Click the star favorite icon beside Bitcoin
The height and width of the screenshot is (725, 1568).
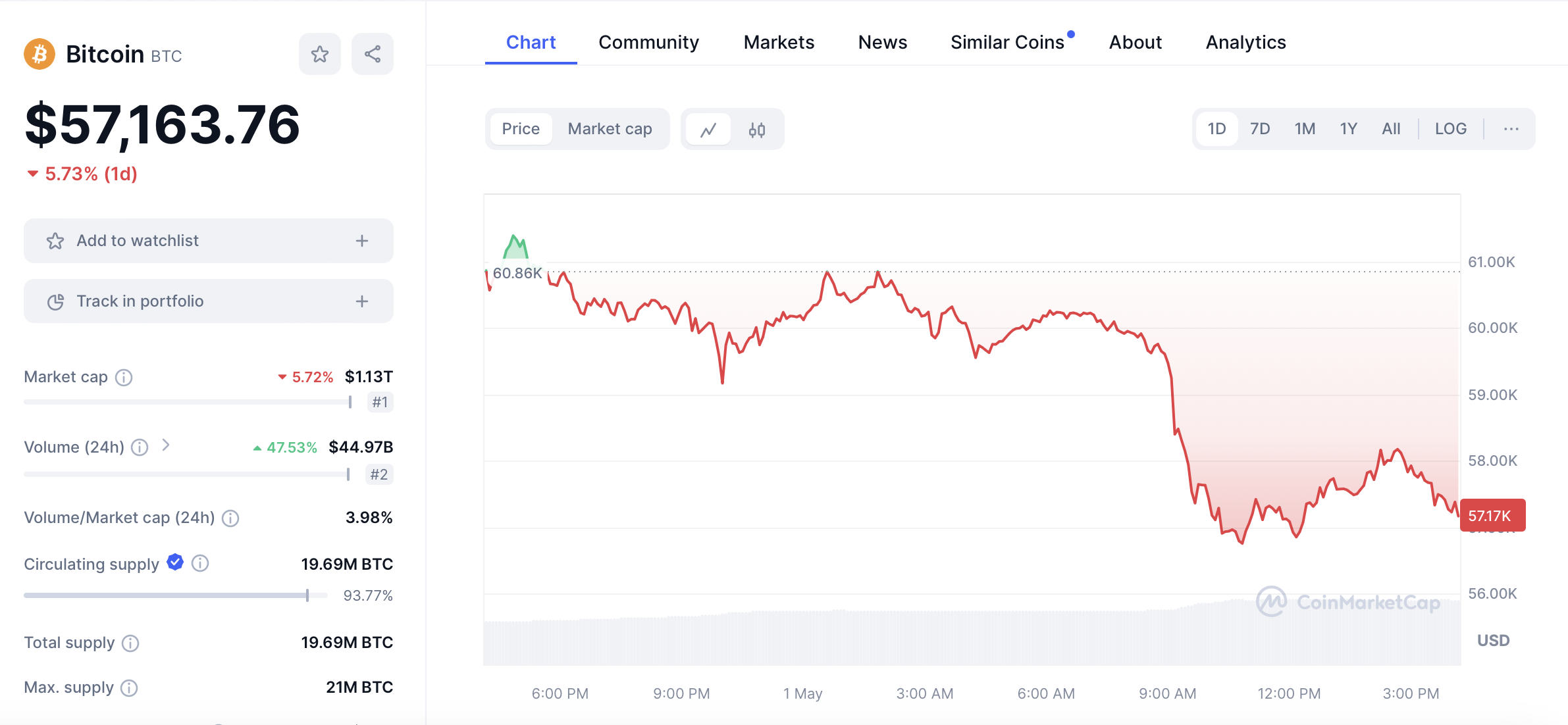point(320,54)
